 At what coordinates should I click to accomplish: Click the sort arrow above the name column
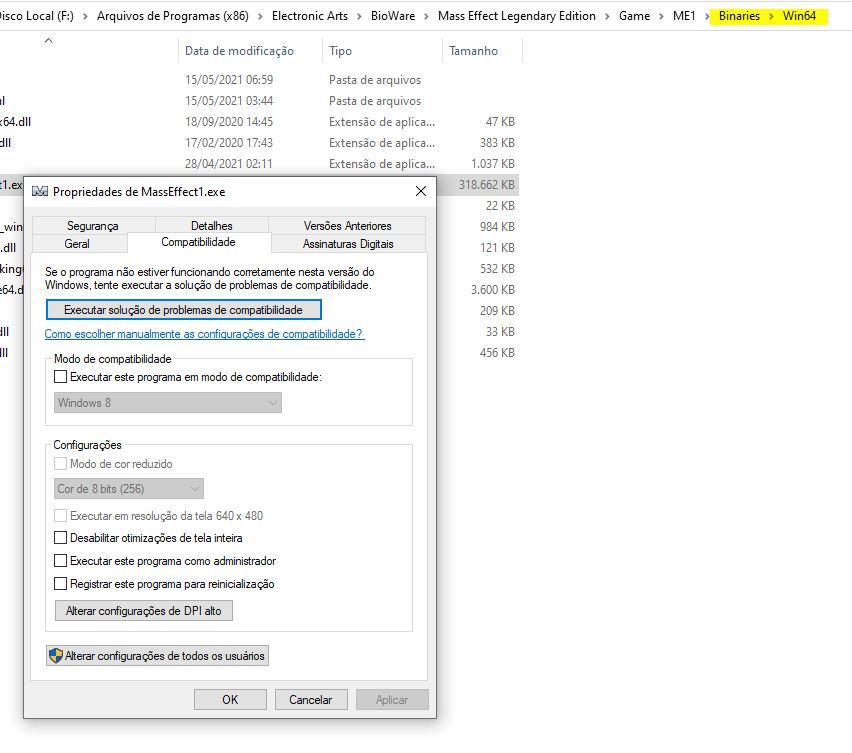(48, 40)
